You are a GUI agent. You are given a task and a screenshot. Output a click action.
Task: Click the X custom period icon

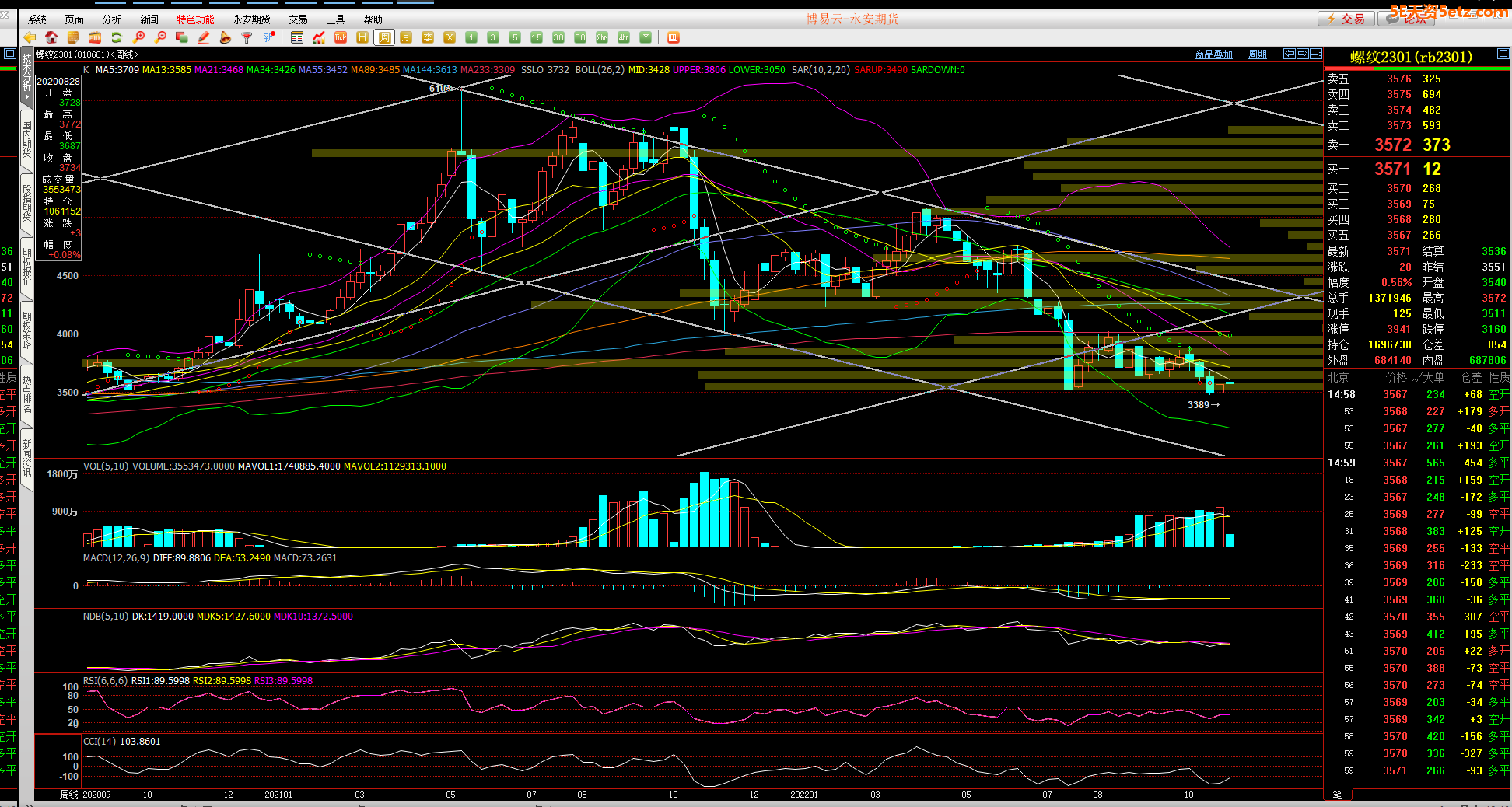tap(450, 37)
